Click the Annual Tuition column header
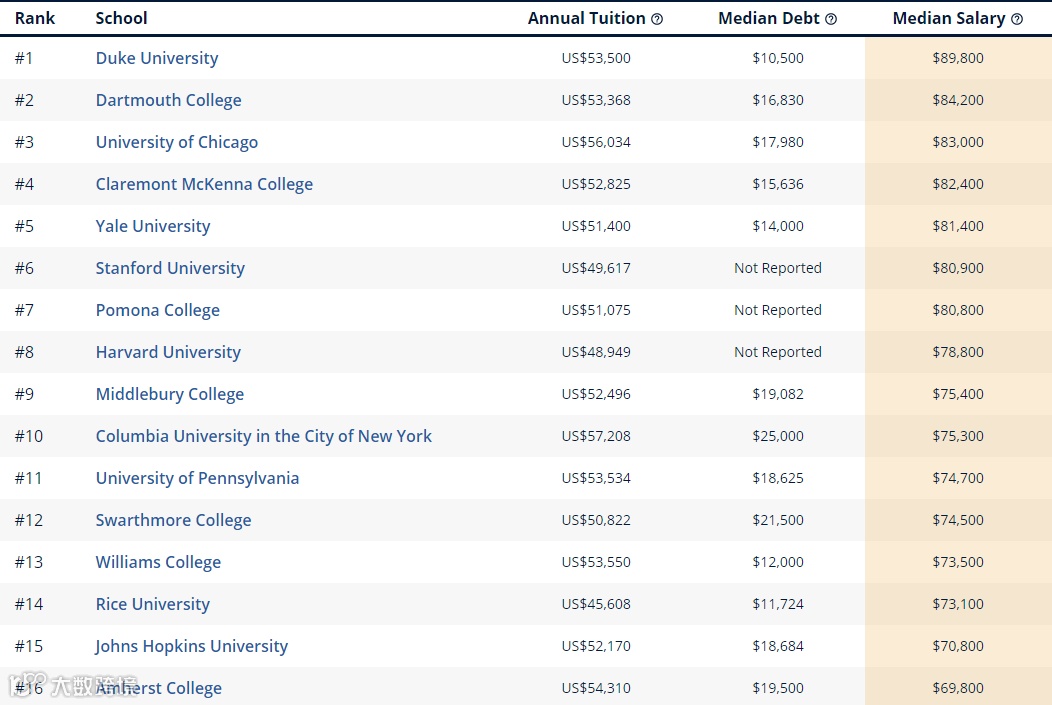The image size is (1052, 705). click(586, 18)
